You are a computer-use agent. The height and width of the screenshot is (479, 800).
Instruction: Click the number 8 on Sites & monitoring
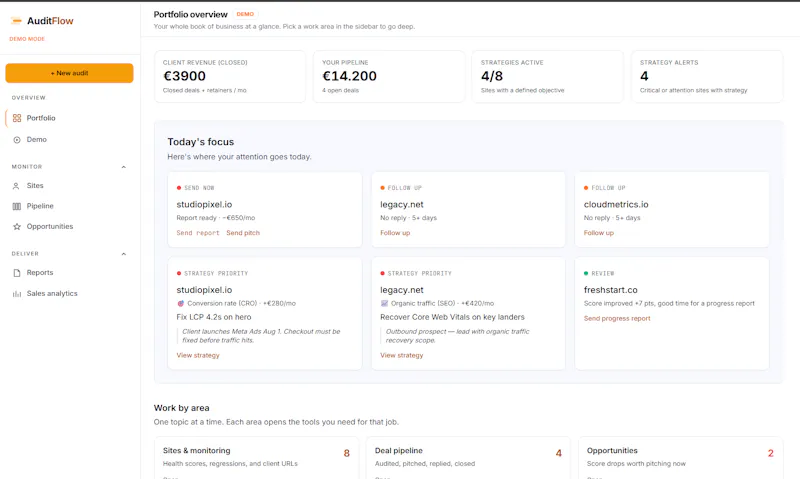[x=346, y=453]
